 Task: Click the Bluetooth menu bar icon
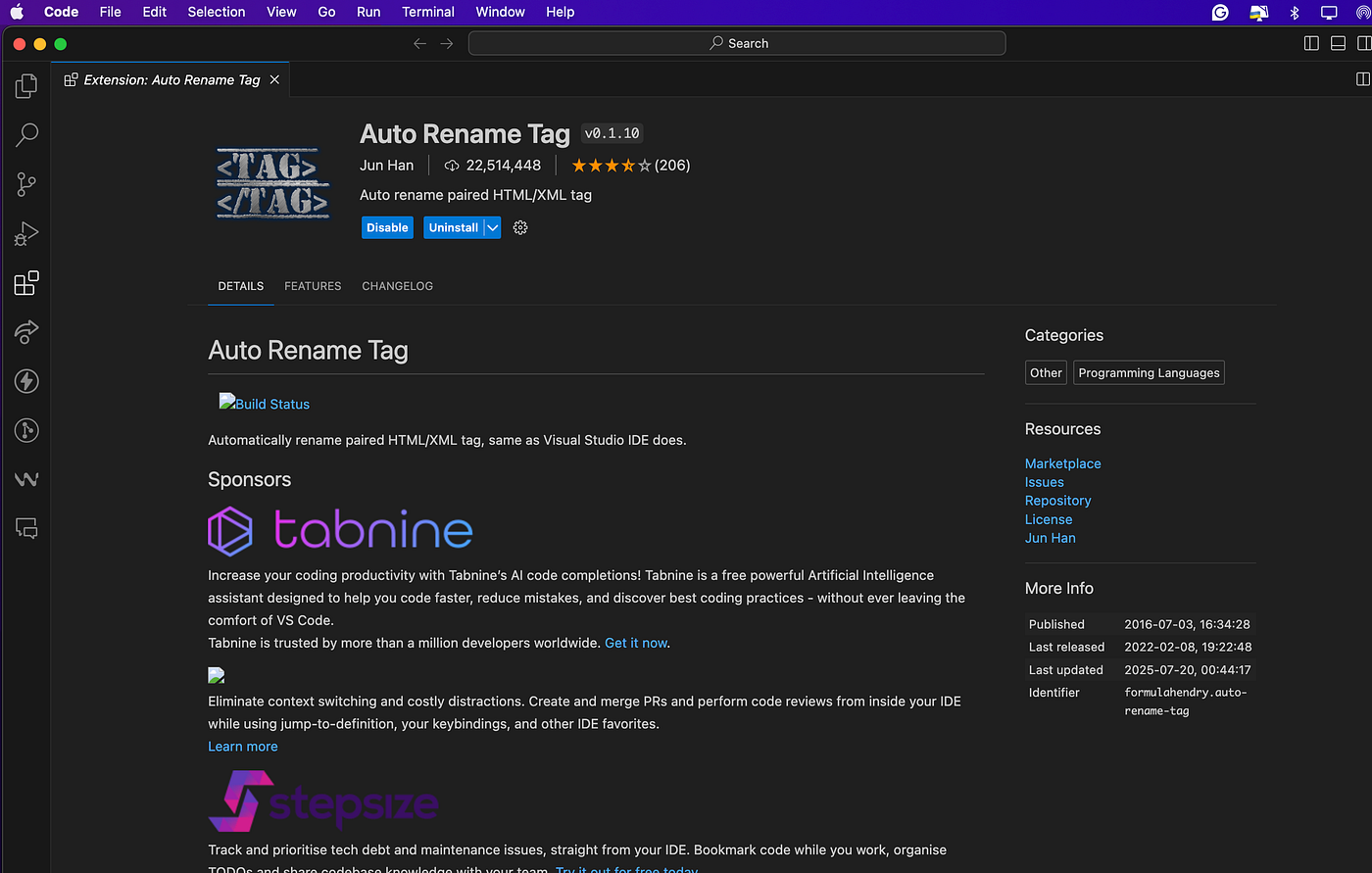pos(1295,12)
